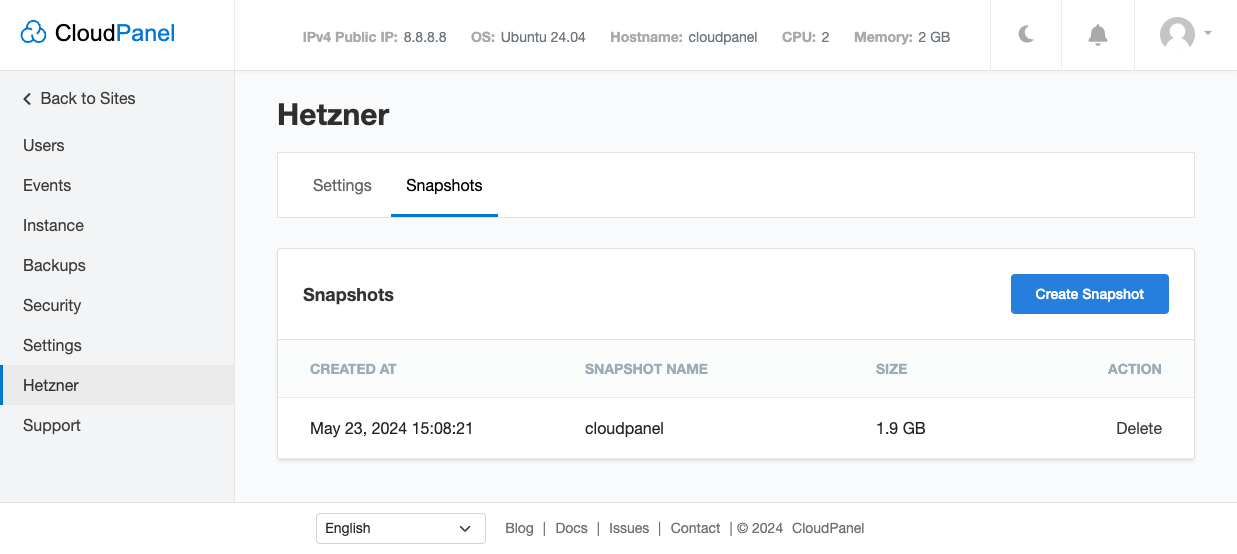
Task: Open the Events sidebar item
Action: tap(47, 185)
